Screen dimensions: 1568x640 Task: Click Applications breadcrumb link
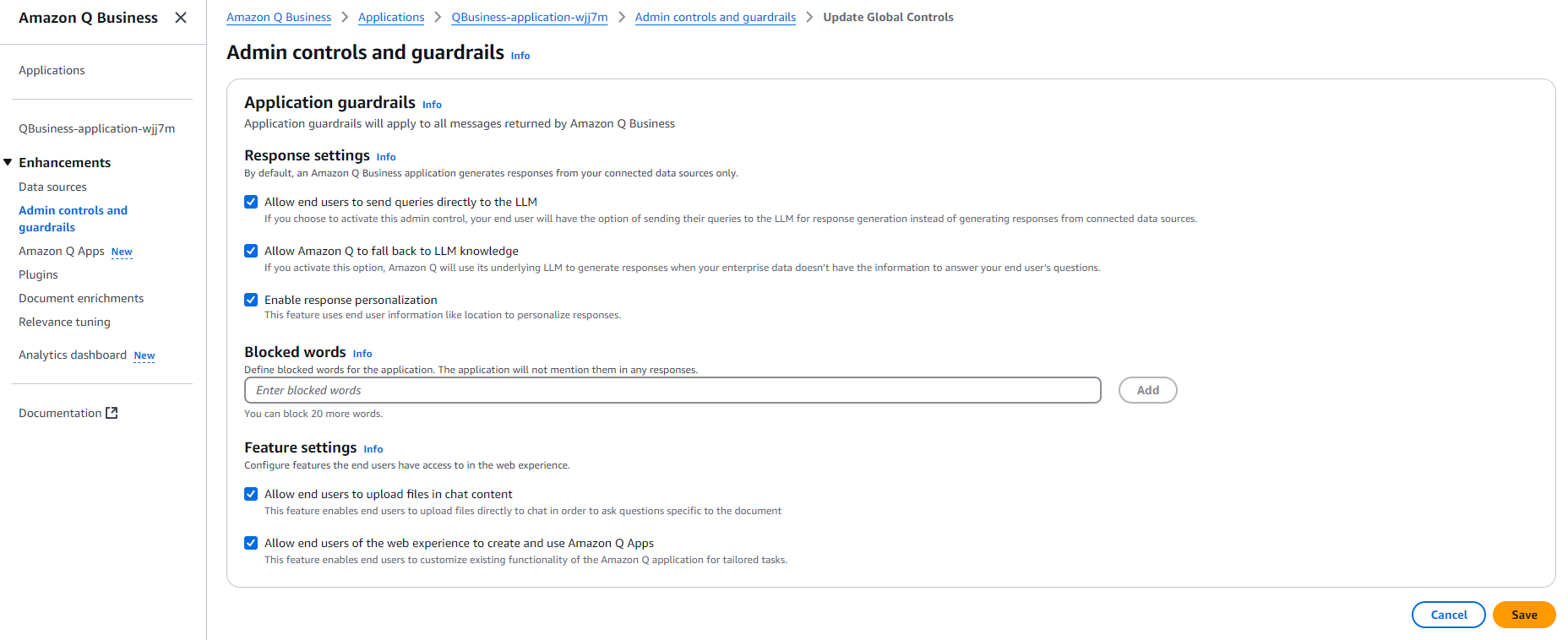click(x=391, y=17)
